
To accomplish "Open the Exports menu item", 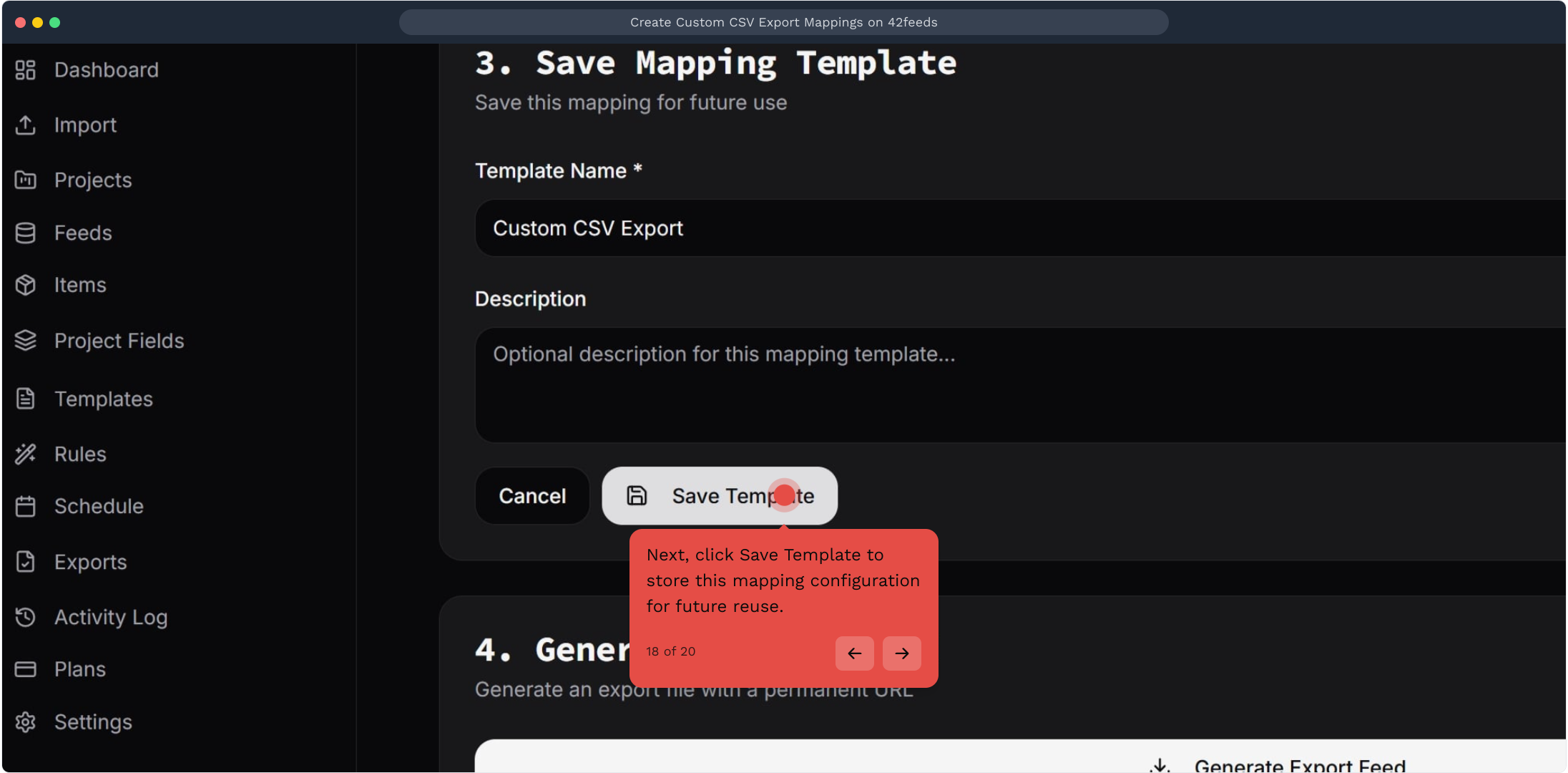I will [90, 562].
